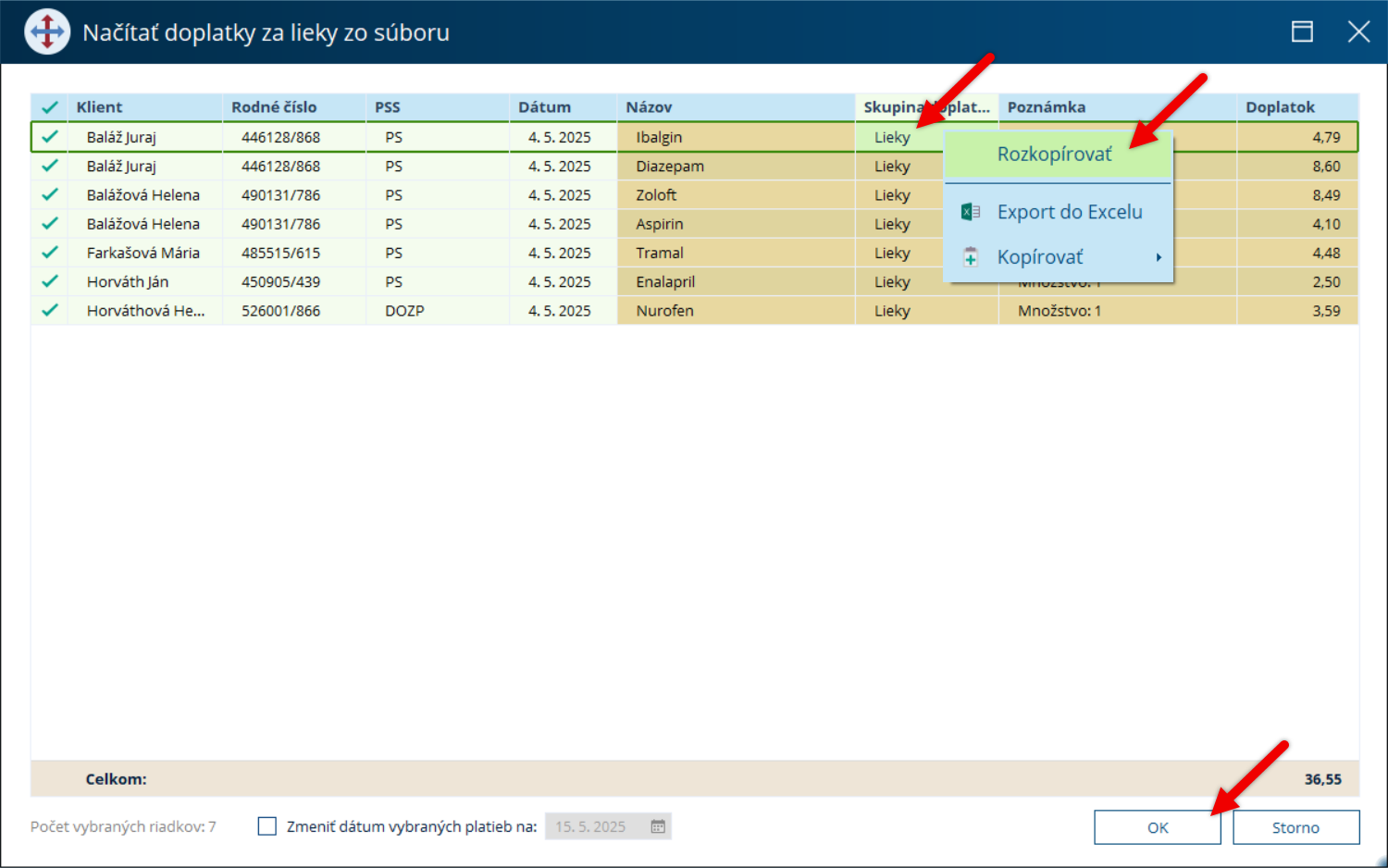Sort by the Rodné číslo column header
This screenshot has width=1388, height=868.
tap(294, 107)
